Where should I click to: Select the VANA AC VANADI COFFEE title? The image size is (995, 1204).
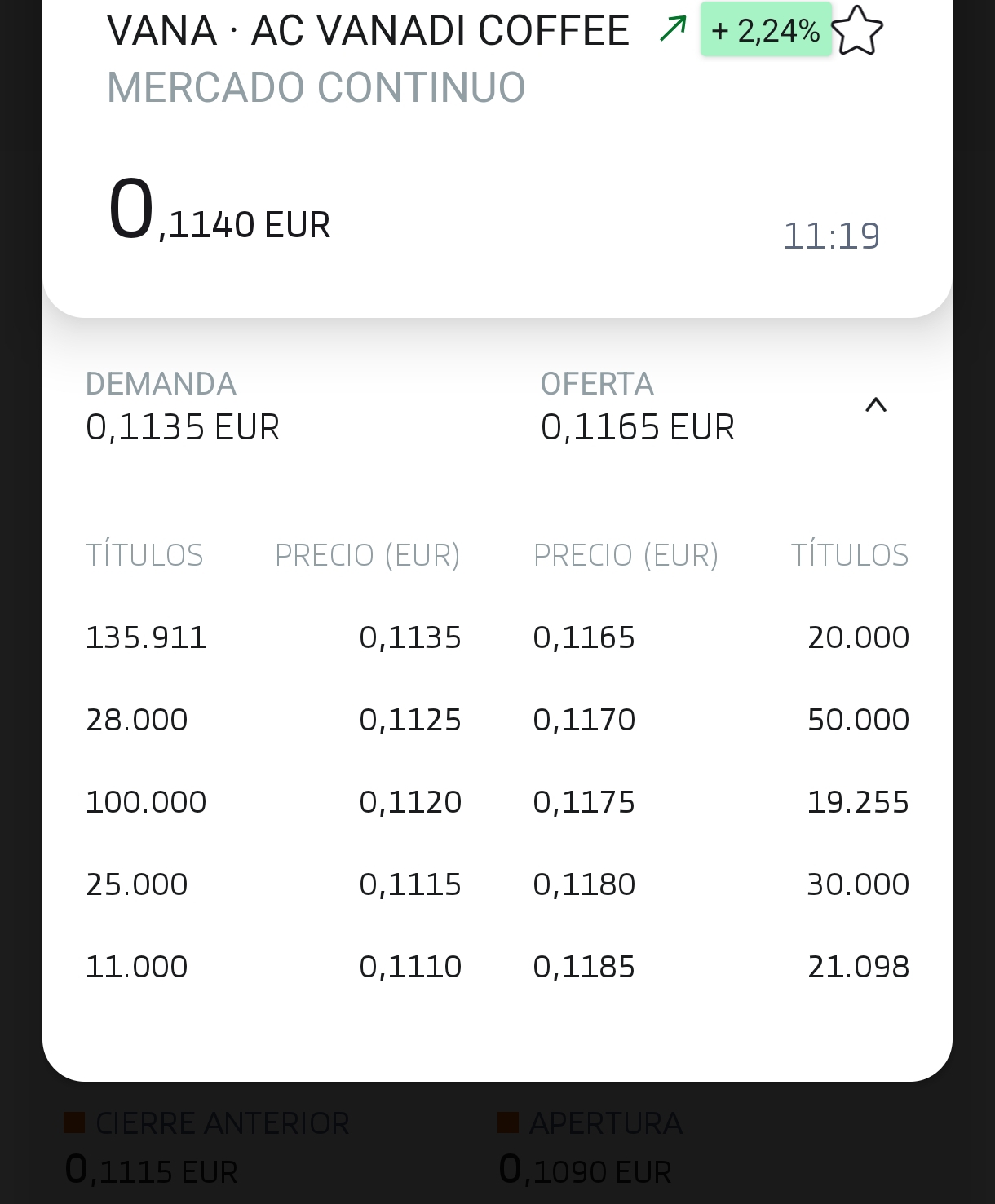tap(368, 31)
